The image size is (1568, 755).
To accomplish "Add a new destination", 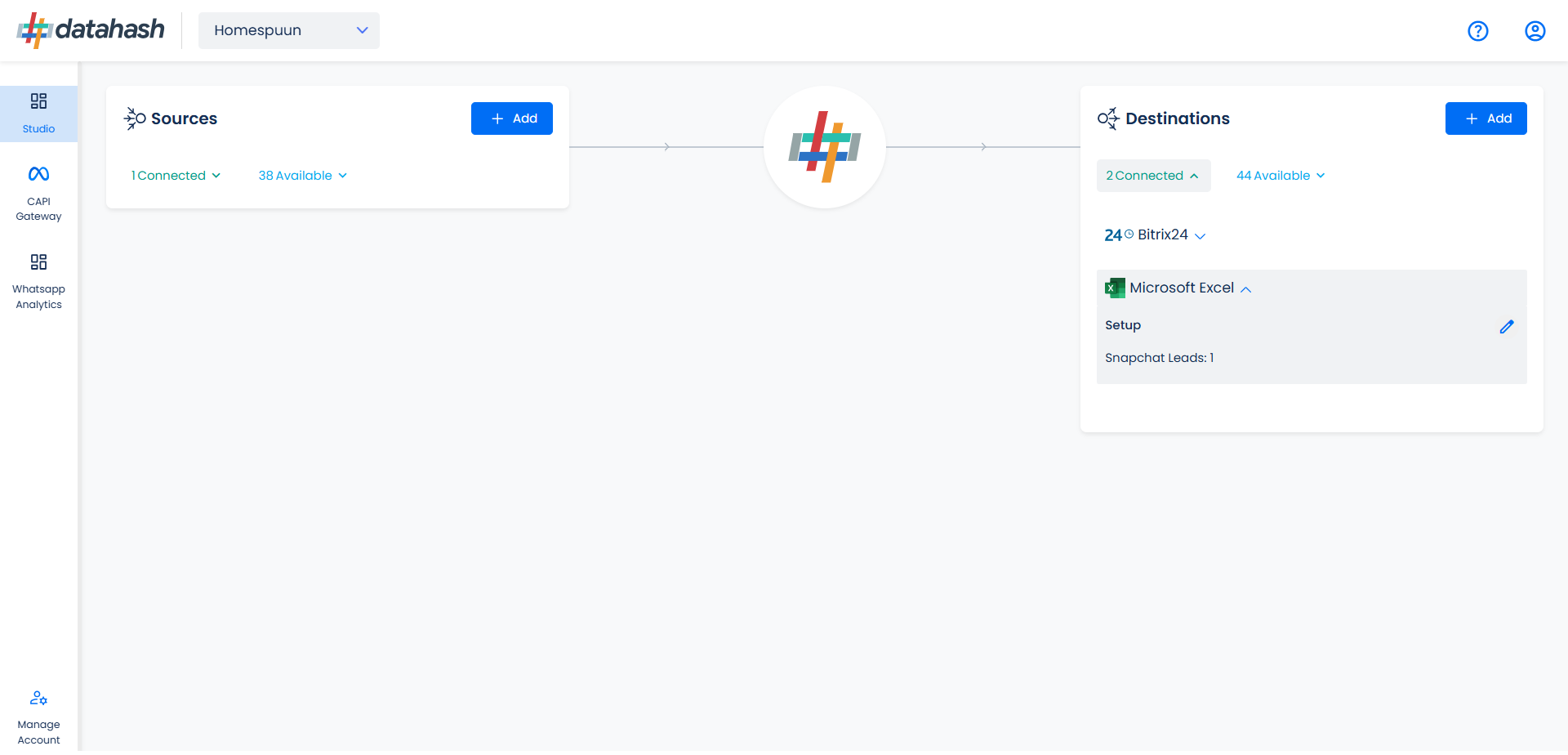I will [1486, 118].
